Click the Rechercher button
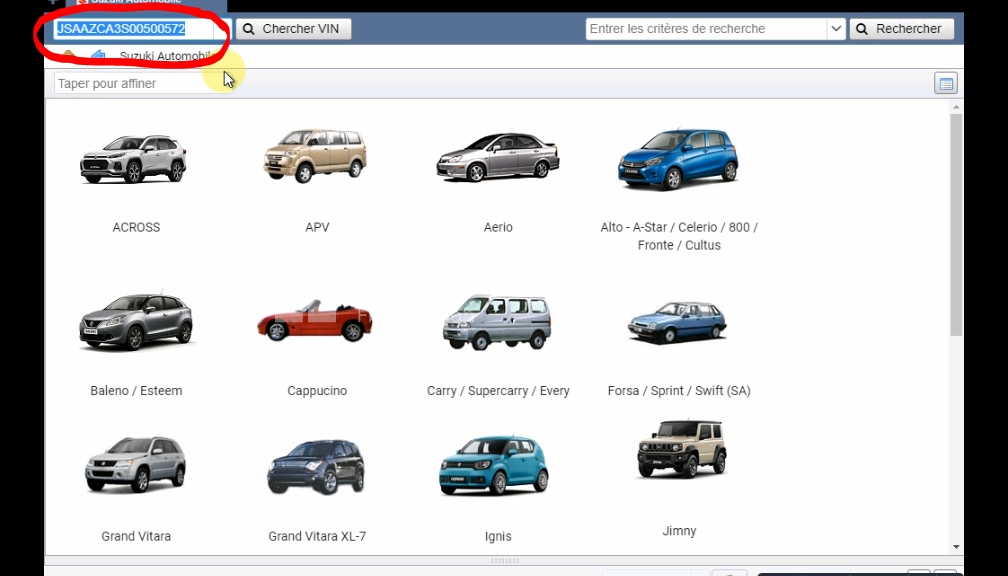 901,29
